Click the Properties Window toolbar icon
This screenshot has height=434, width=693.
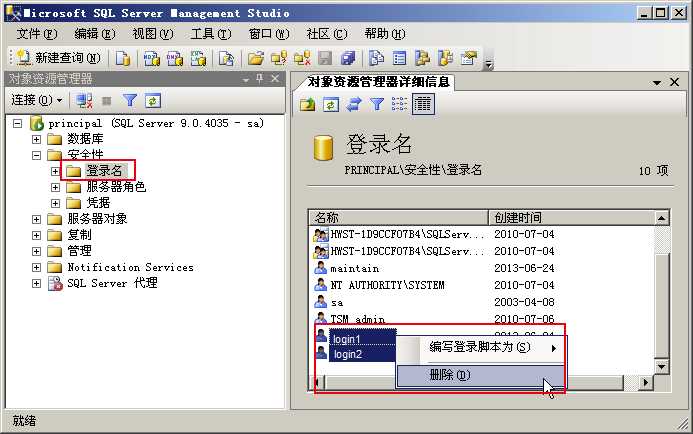point(469,58)
